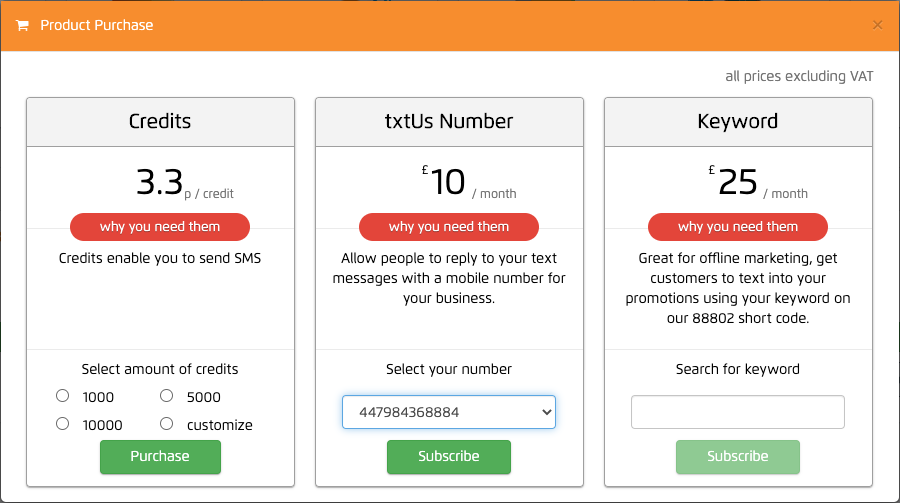Click the shopping cart icon in header
900x503 pixels.
click(x=22, y=25)
